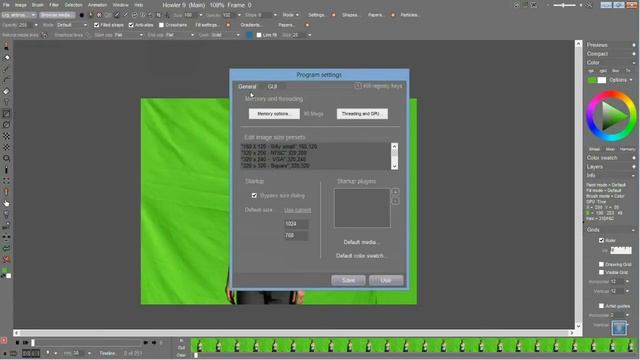Enable the Crosshairs checkbox
640x360 pixels.
(161, 25)
